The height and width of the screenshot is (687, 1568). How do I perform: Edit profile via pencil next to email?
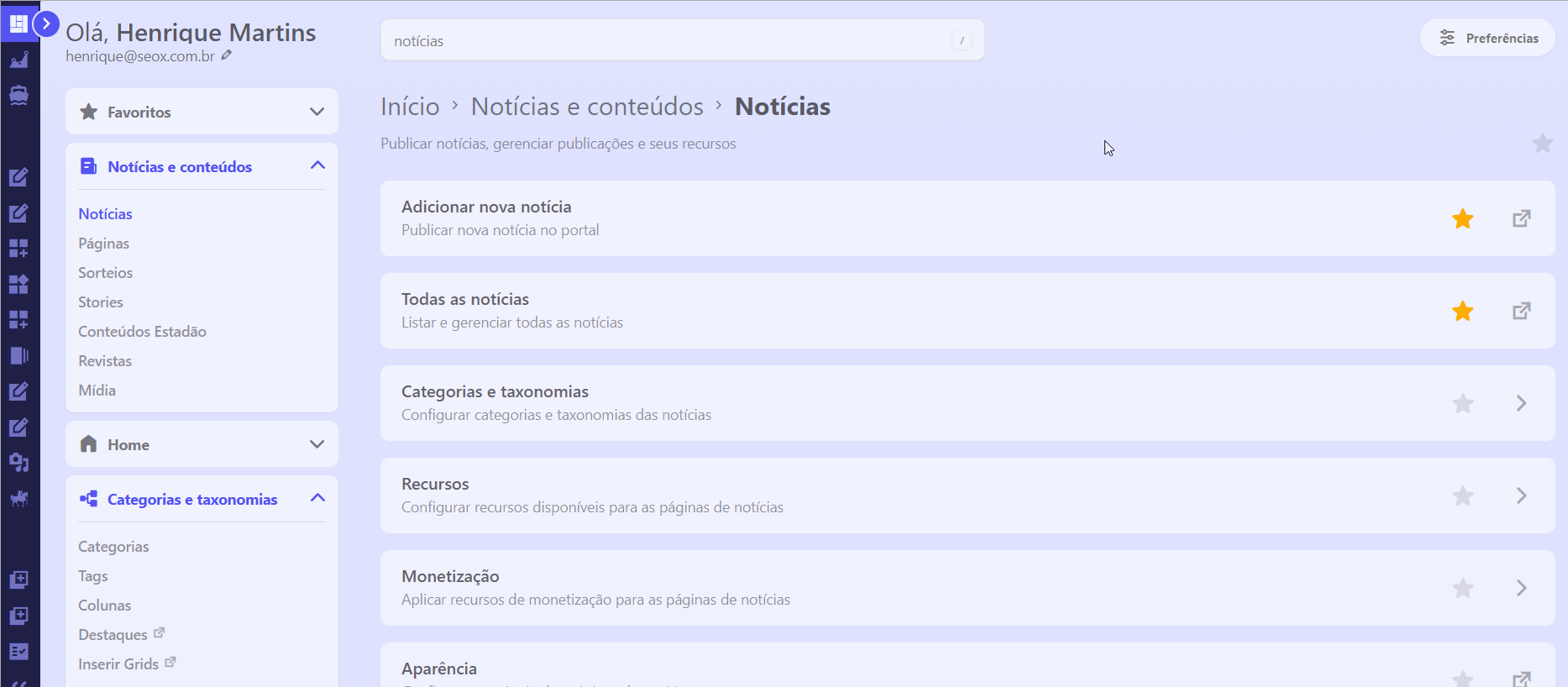coord(227,55)
